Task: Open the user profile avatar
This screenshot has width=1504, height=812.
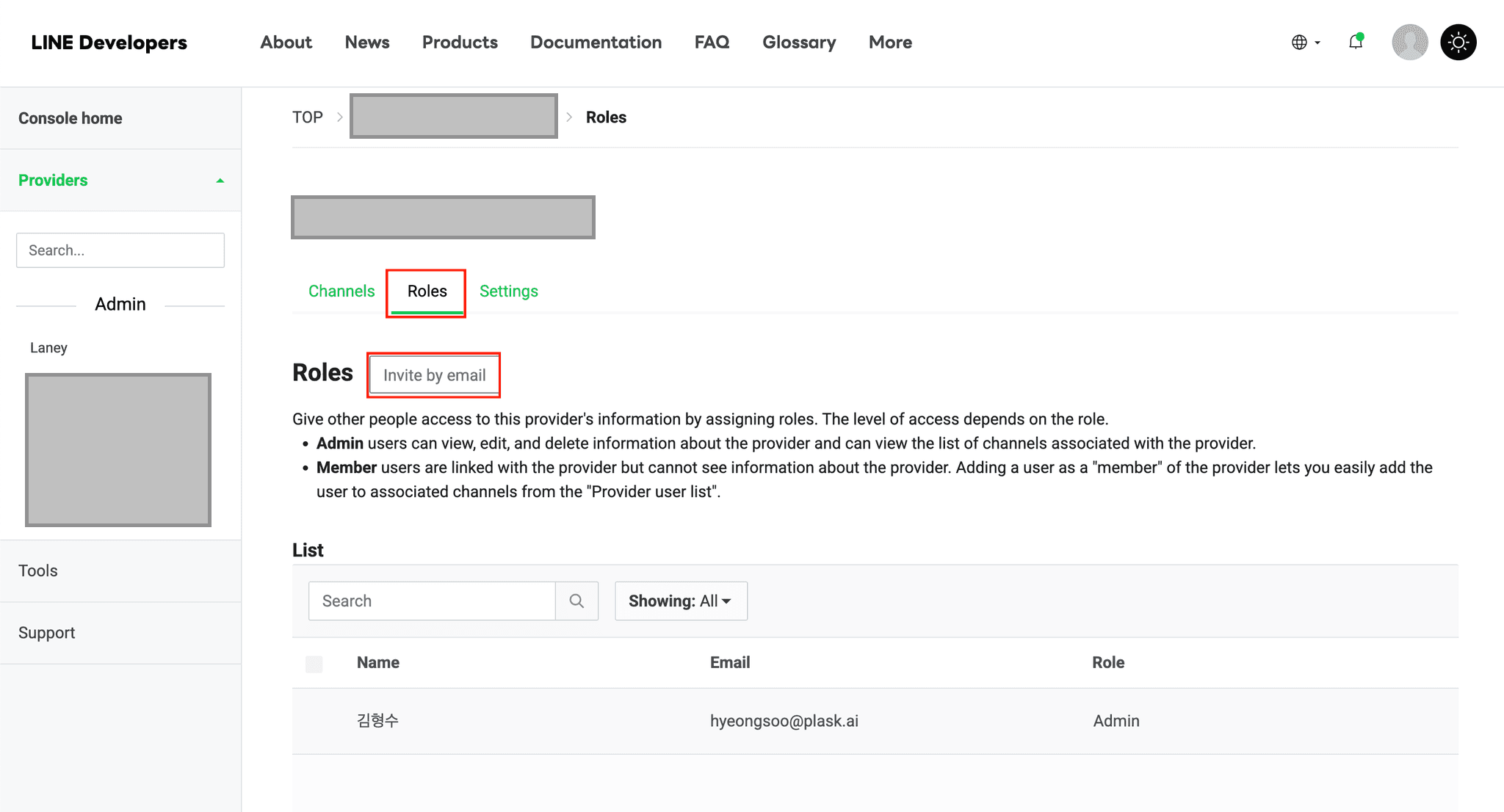Action: pyautogui.click(x=1410, y=42)
